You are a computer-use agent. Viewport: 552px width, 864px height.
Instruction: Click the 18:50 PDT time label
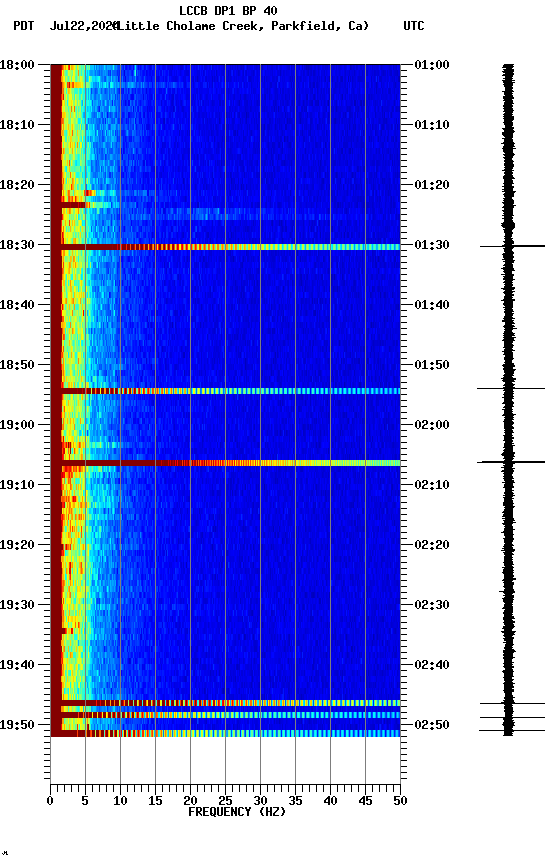(17, 365)
